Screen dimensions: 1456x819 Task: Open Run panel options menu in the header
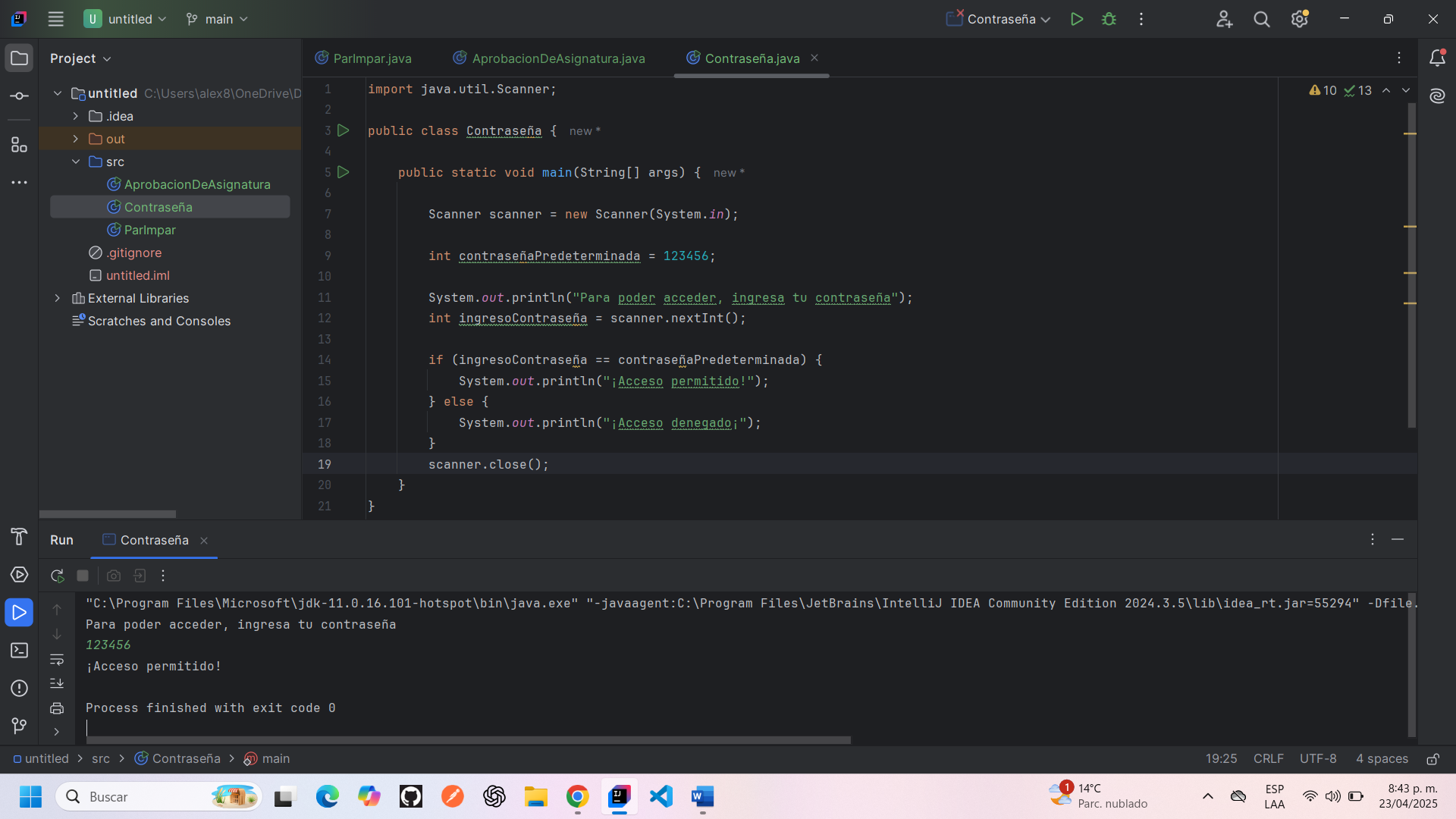click(1373, 539)
